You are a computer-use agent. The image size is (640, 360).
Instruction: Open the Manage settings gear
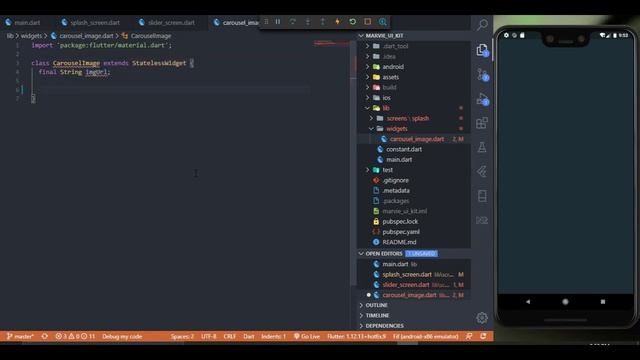482,318
